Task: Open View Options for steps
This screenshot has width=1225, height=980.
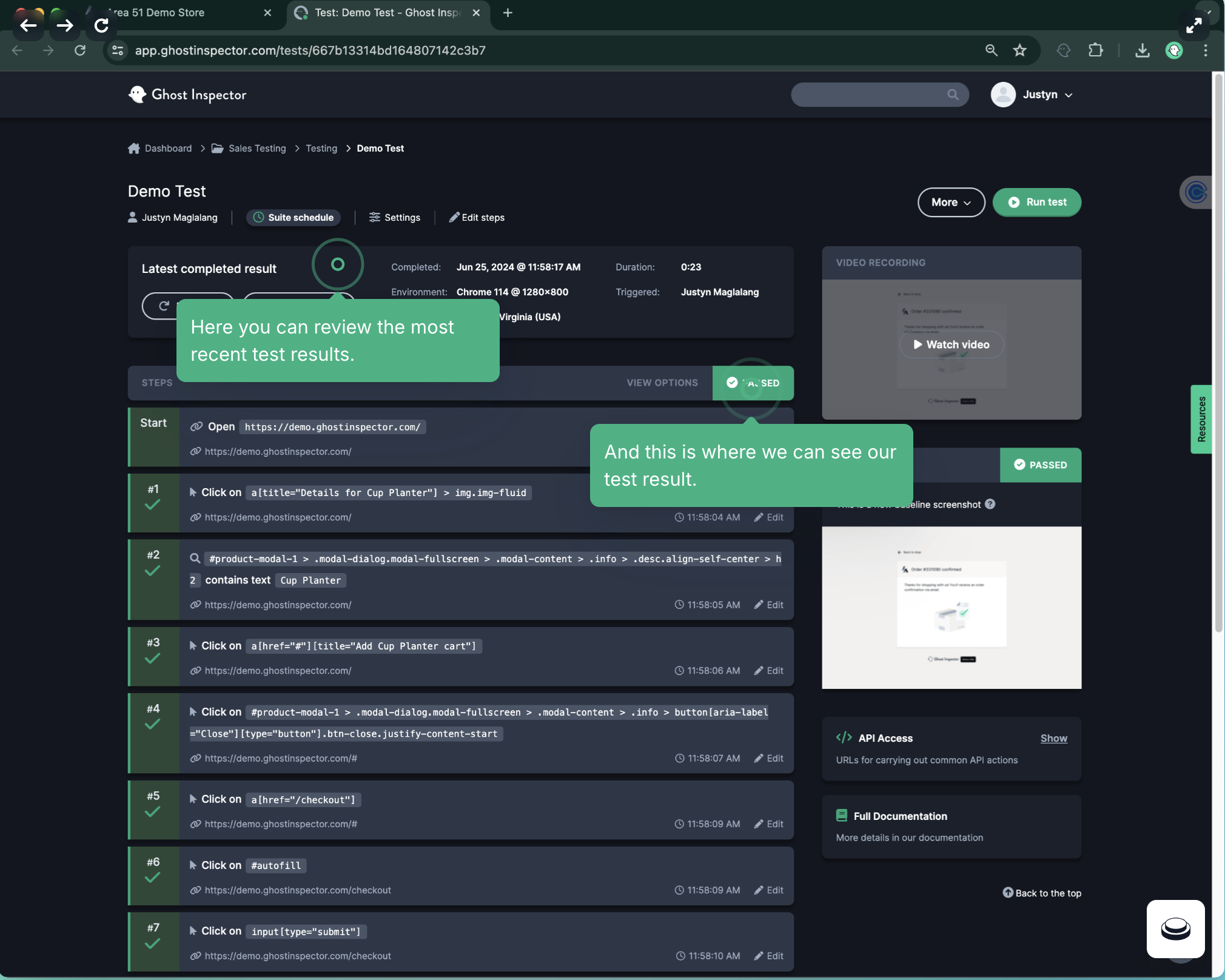Action: pos(662,383)
